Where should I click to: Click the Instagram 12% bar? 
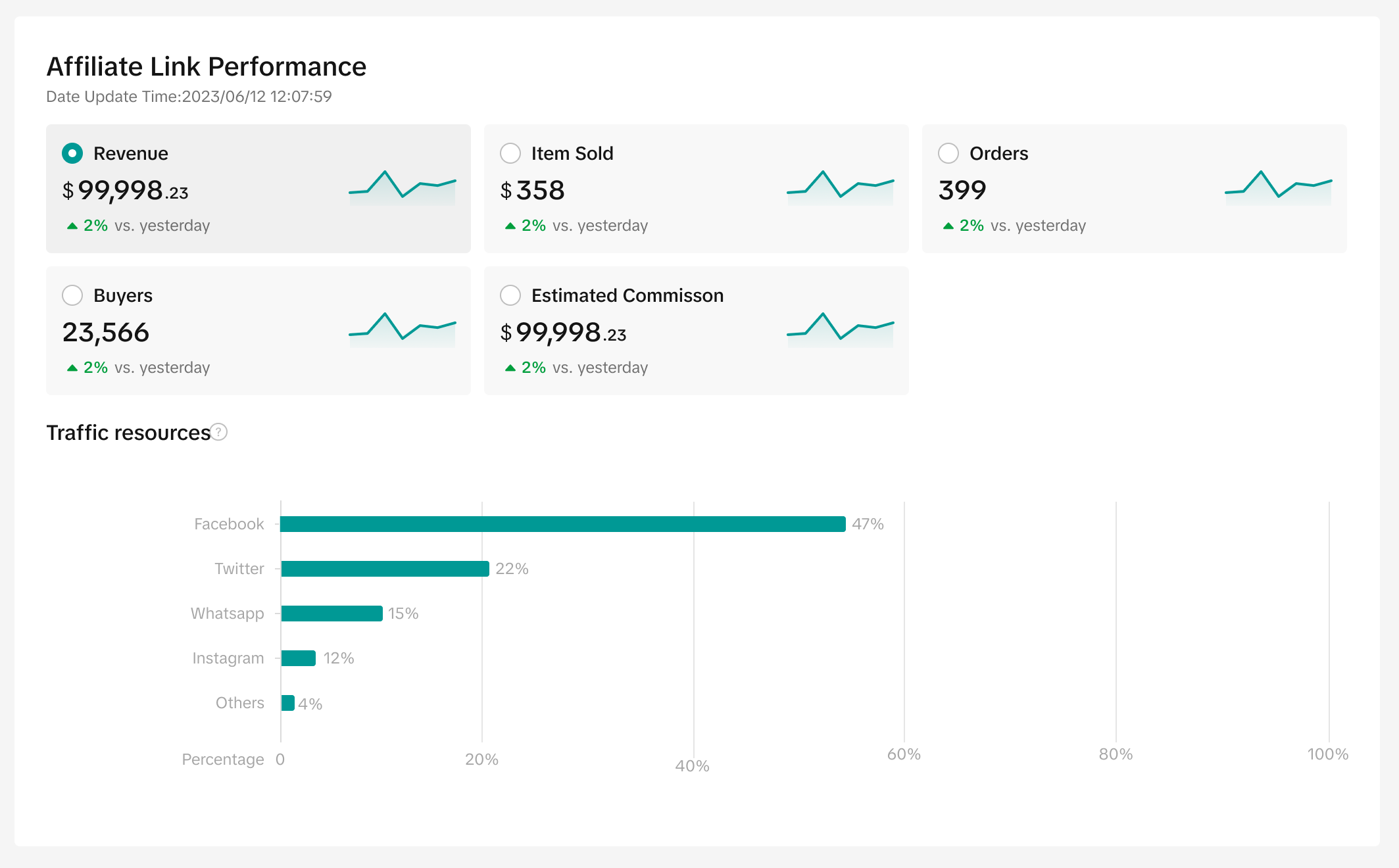298,658
